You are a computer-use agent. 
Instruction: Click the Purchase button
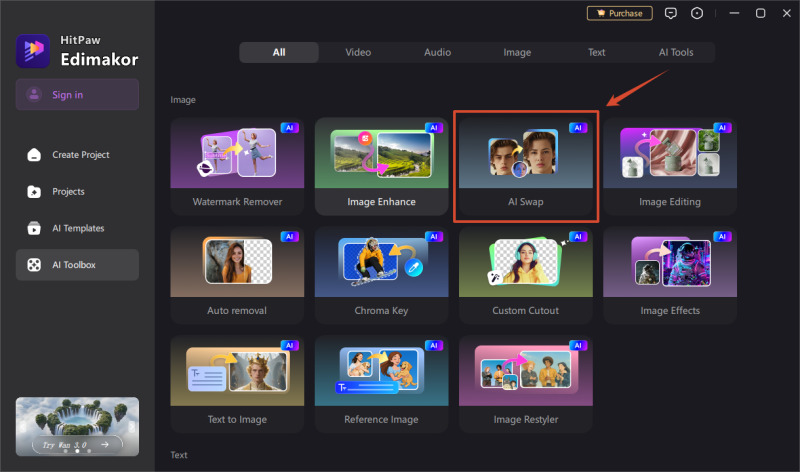(x=619, y=13)
